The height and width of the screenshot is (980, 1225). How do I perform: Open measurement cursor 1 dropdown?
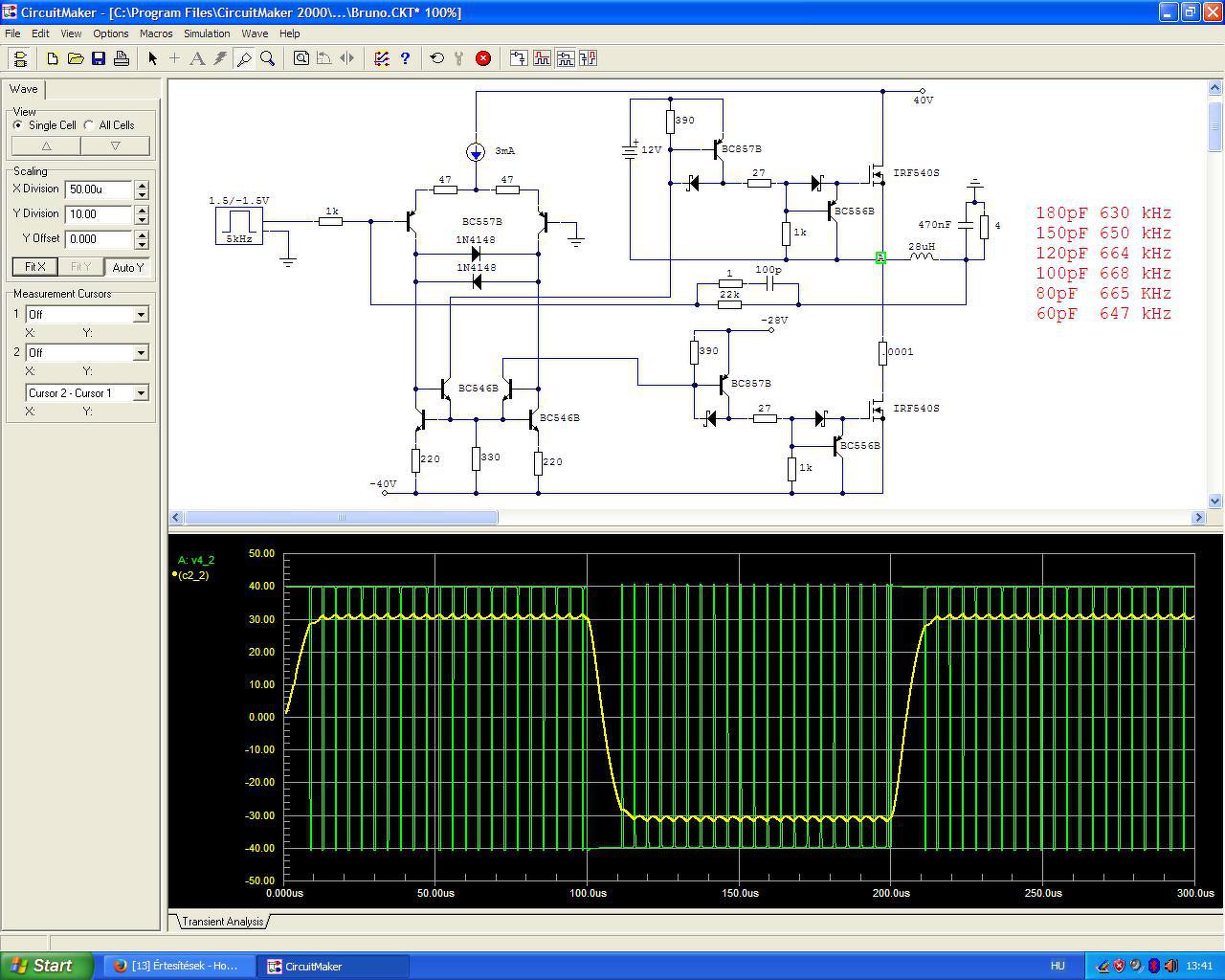[141, 315]
